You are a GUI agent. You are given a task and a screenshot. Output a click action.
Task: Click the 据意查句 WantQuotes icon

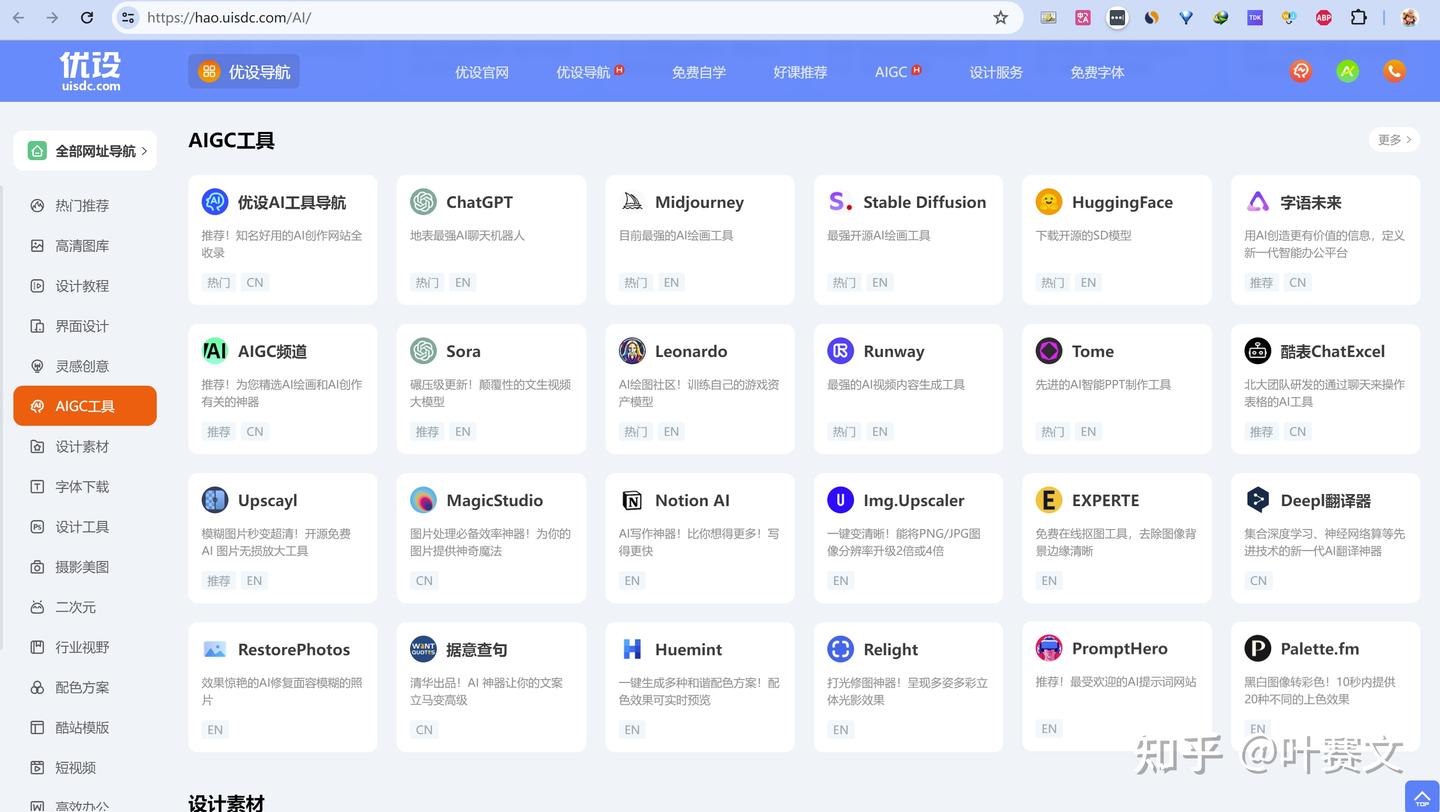[423, 649]
